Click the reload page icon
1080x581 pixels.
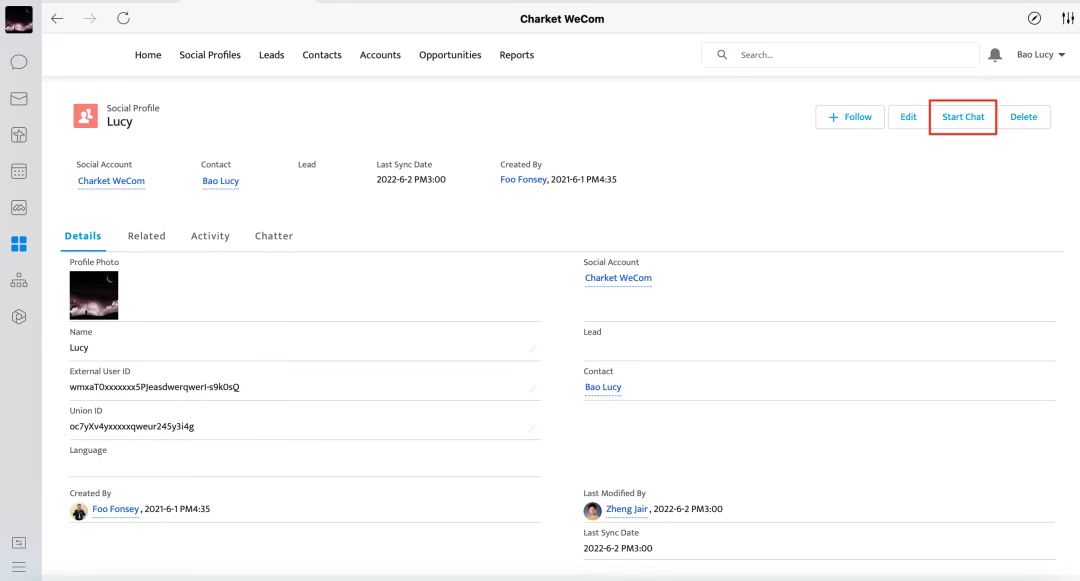click(x=123, y=19)
